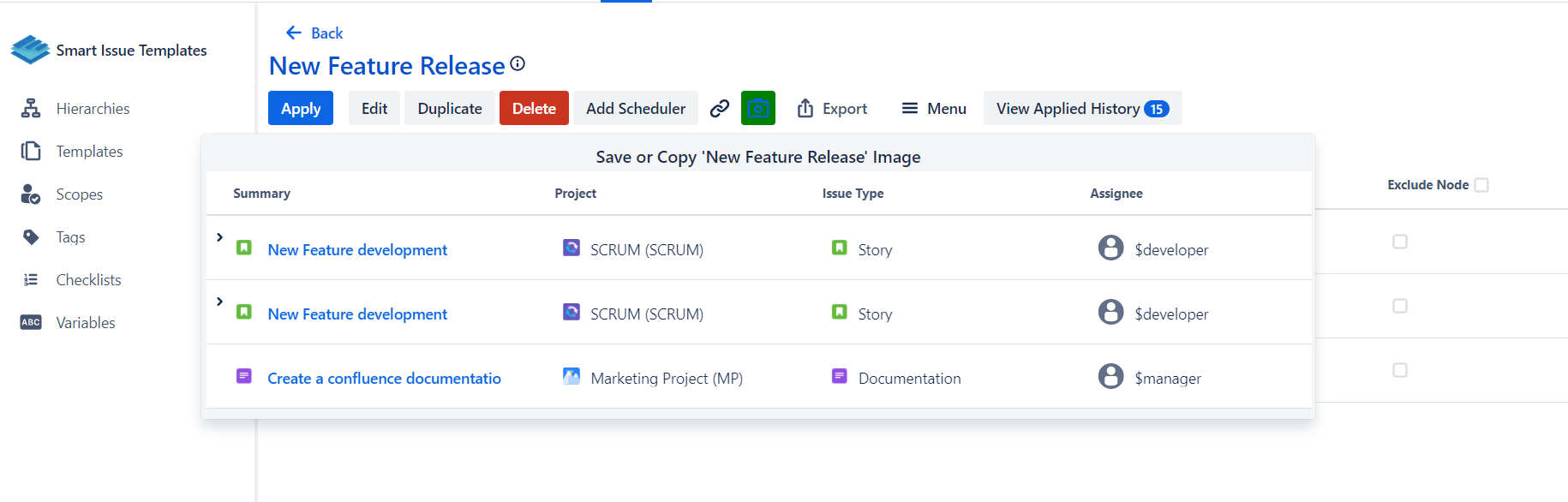Click the green camera snapshot icon

[x=757, y=108]
